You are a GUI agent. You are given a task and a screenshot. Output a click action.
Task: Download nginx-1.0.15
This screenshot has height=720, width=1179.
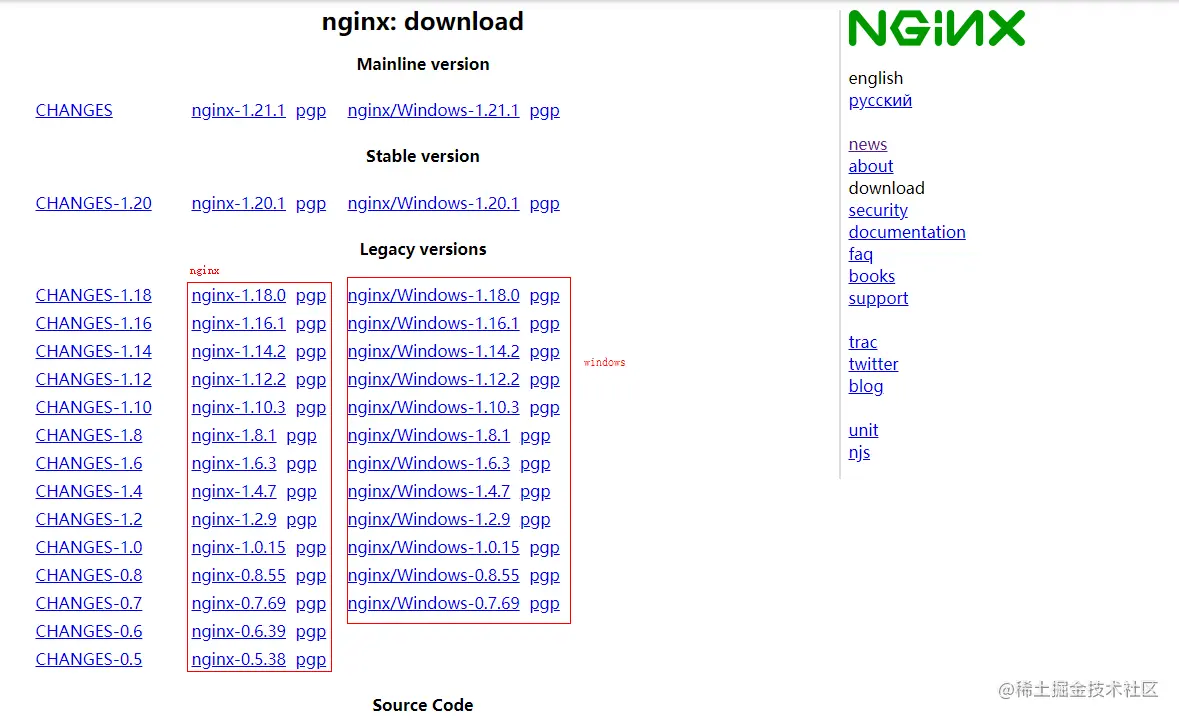(238, 547)
